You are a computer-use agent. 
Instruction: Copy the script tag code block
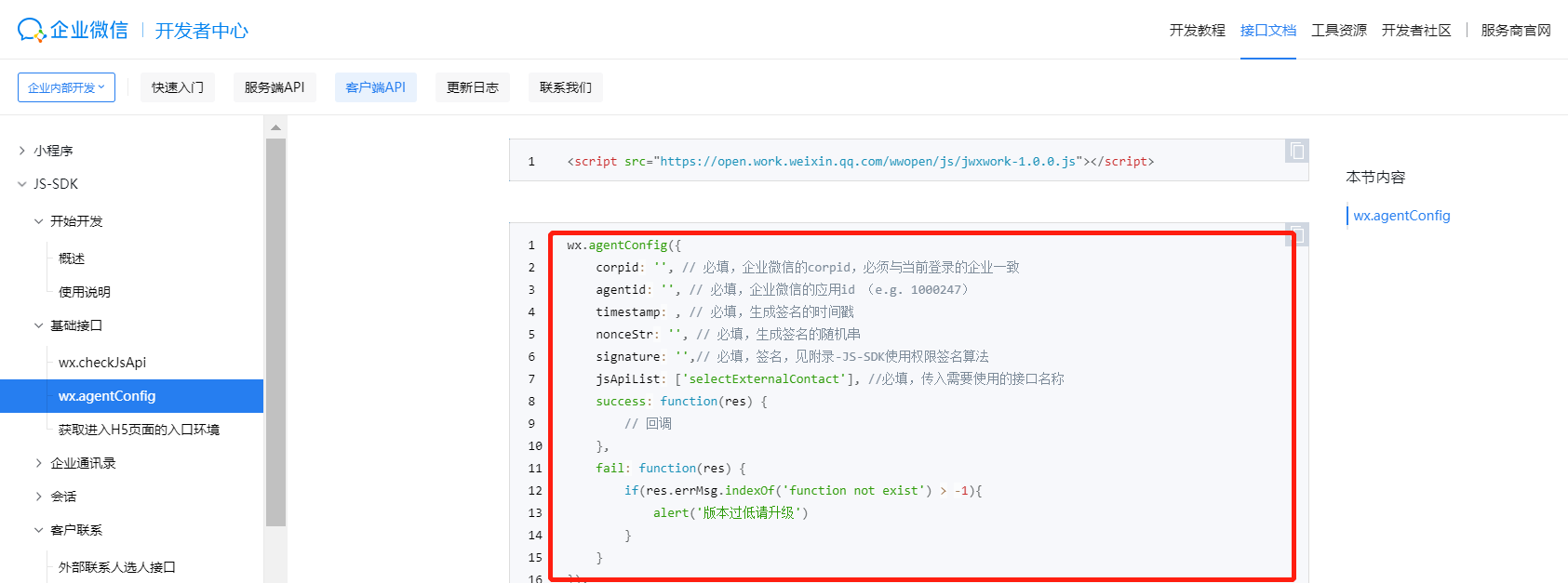tap(1297, 151)
